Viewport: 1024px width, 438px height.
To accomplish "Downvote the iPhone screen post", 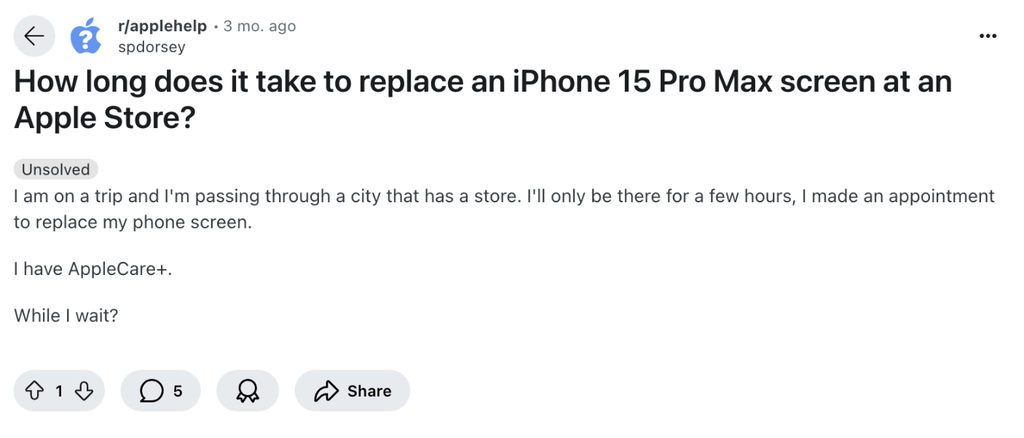I will (84, 391).
